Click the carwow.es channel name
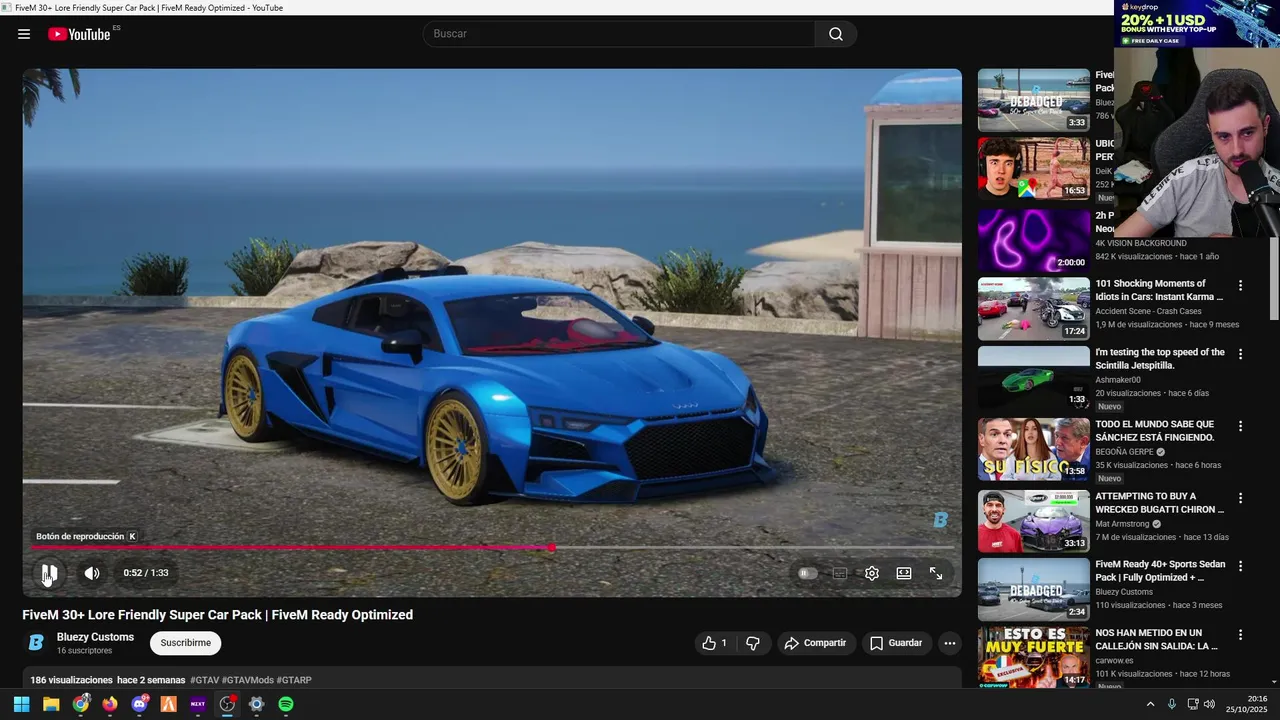Viewport: 1280px width, 720px height. coord(1114,661)
